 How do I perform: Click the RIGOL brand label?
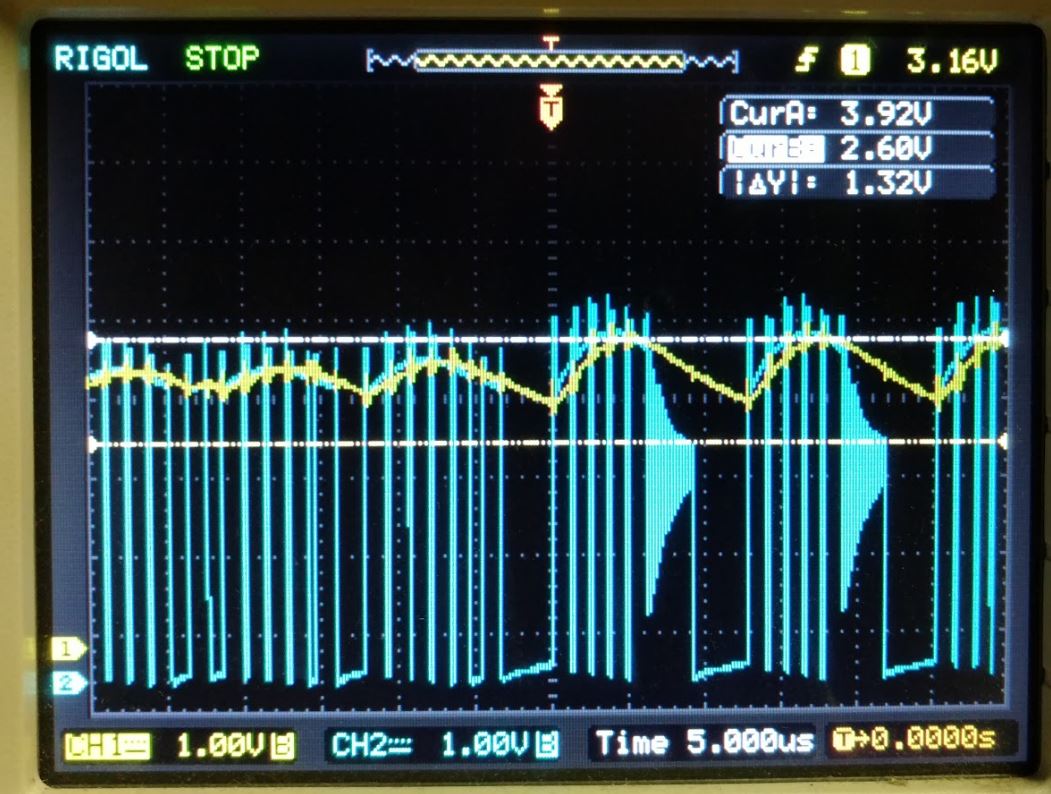(x=101, y=58)
